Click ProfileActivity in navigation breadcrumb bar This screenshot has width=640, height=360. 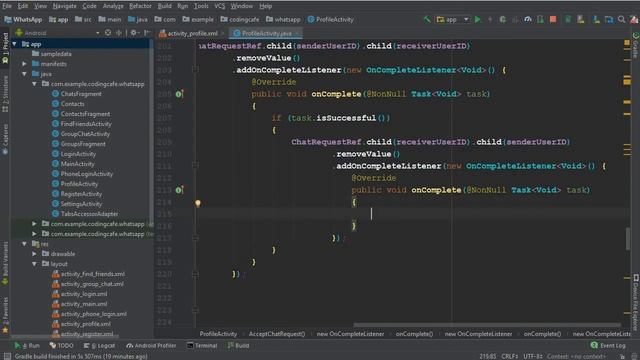coord(331,19)
